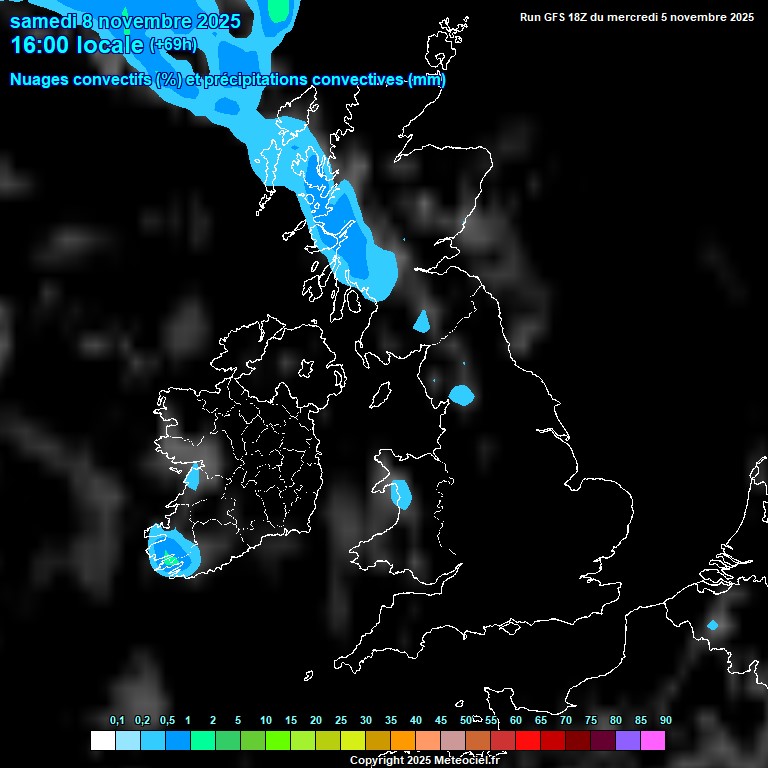Click the Run GFS 18Z header text
This screenshot has height=768, width=768.
click(637, 17)
